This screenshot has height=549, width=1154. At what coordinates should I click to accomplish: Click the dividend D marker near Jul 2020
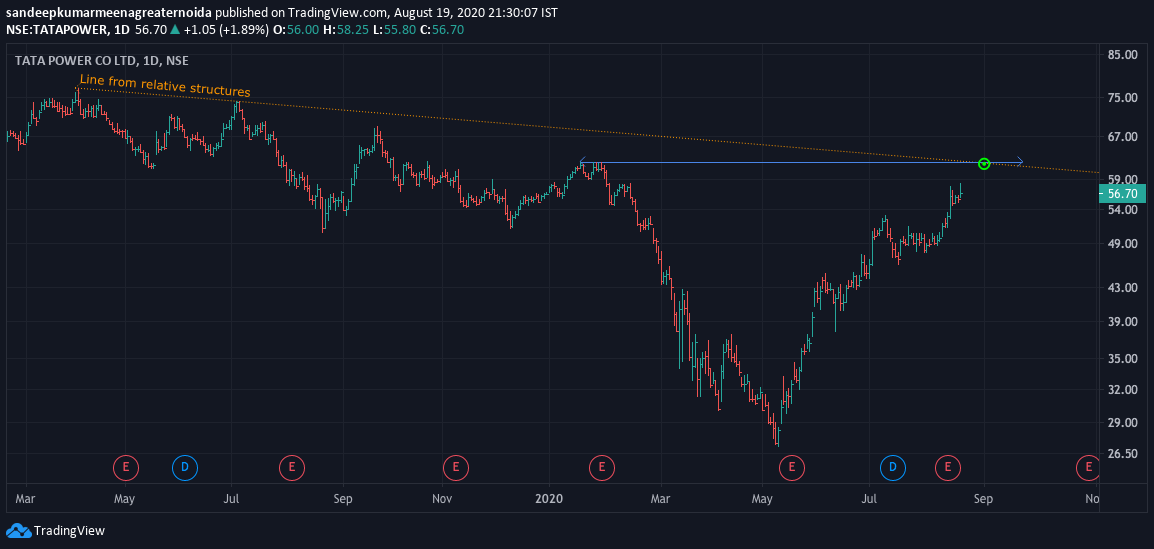(893, 467)
